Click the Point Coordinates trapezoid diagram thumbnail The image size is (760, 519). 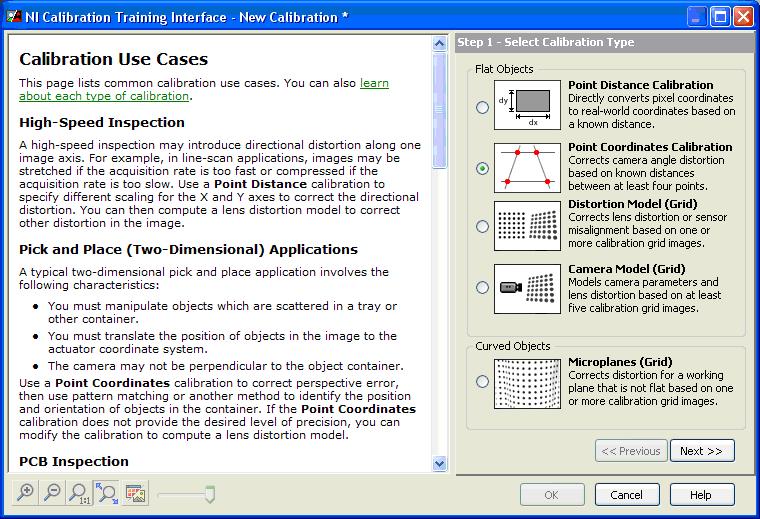527,168
